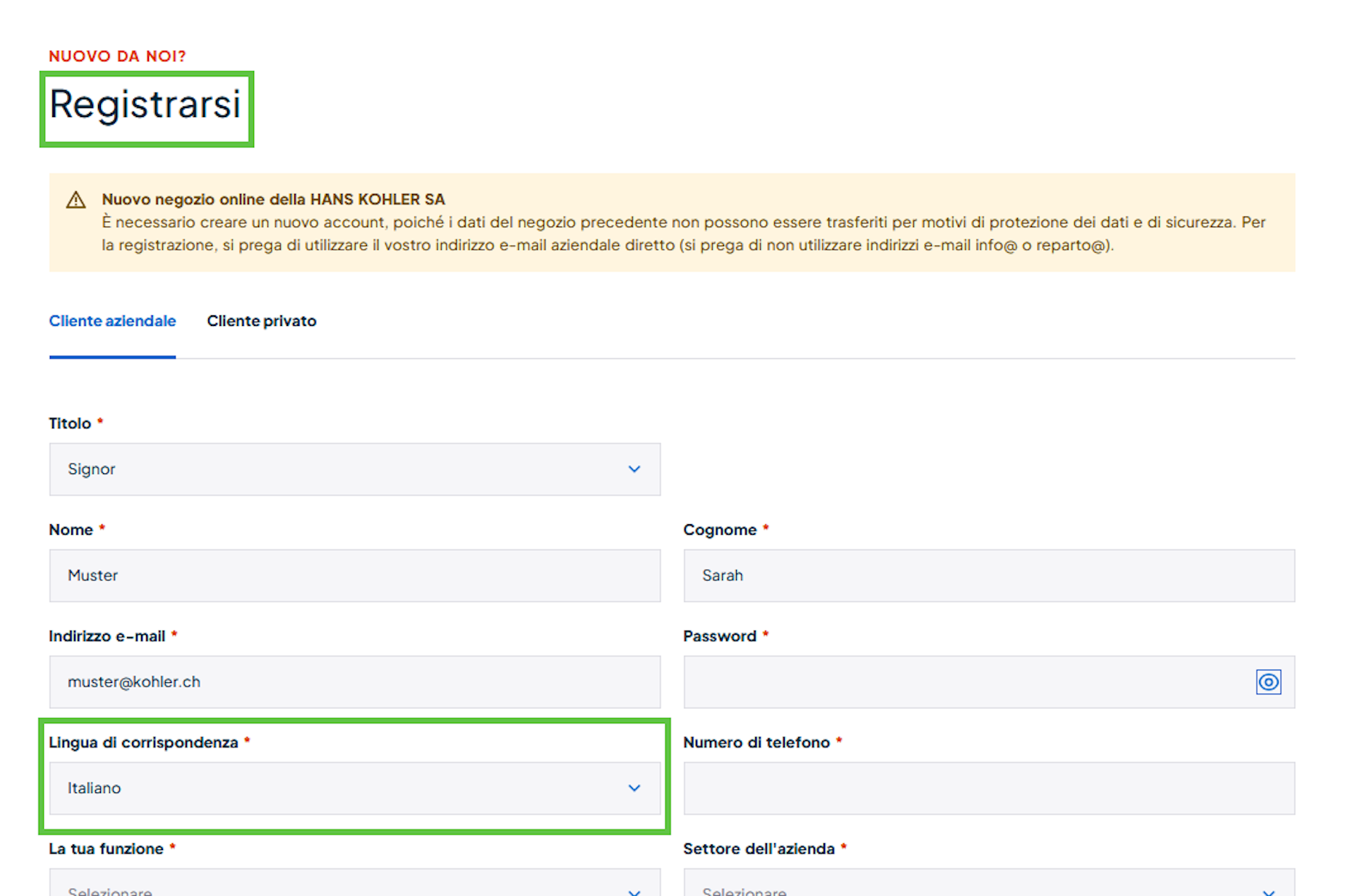The image size is (1355, 896).
Task: Click the Cognome field containing Sarah
Action: (988, 576)
